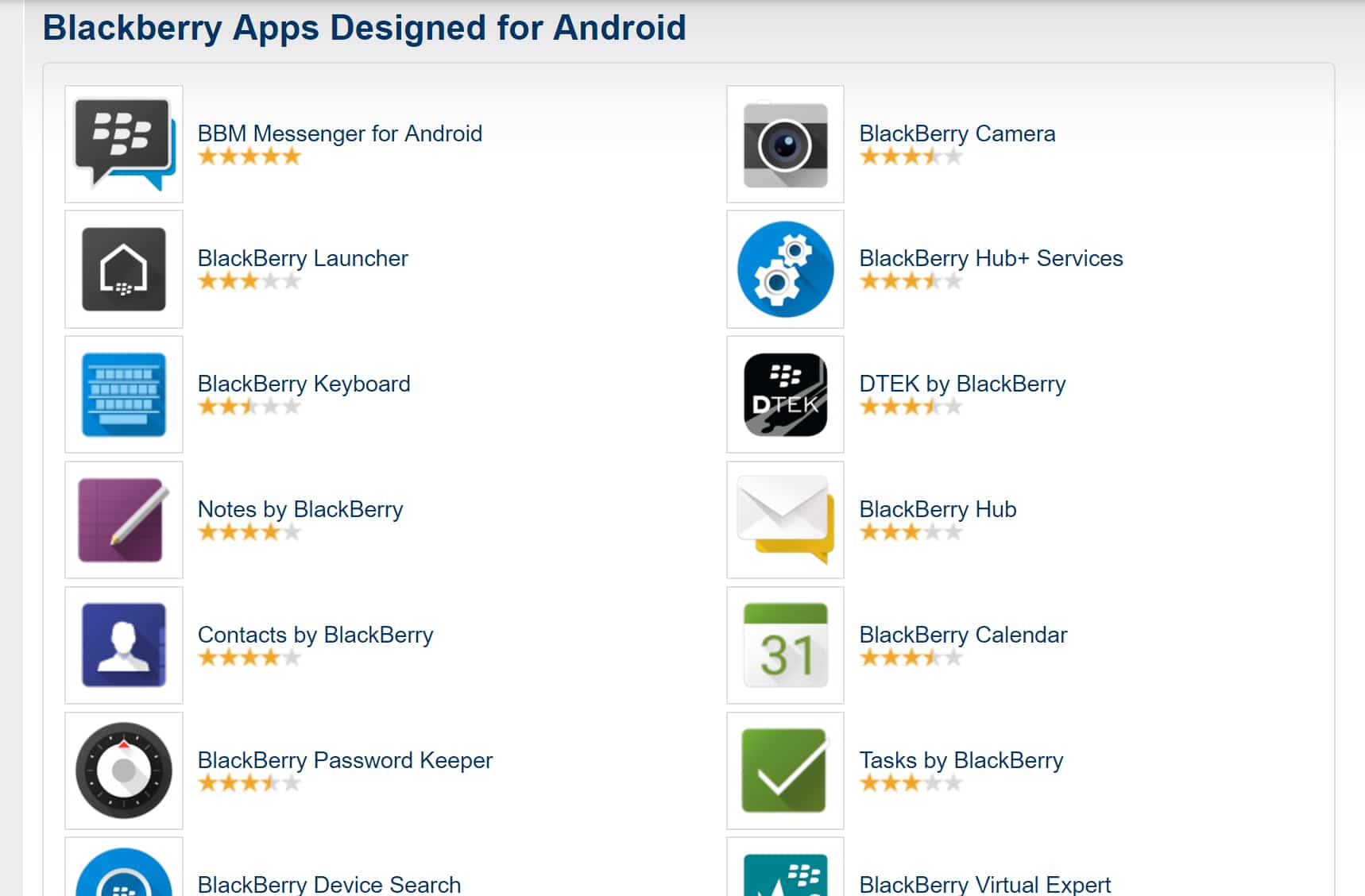Open the Tasks checkmark icon
Viewport: 1365px width, 896px height.
pyautogui.click(x=785, y=770)
